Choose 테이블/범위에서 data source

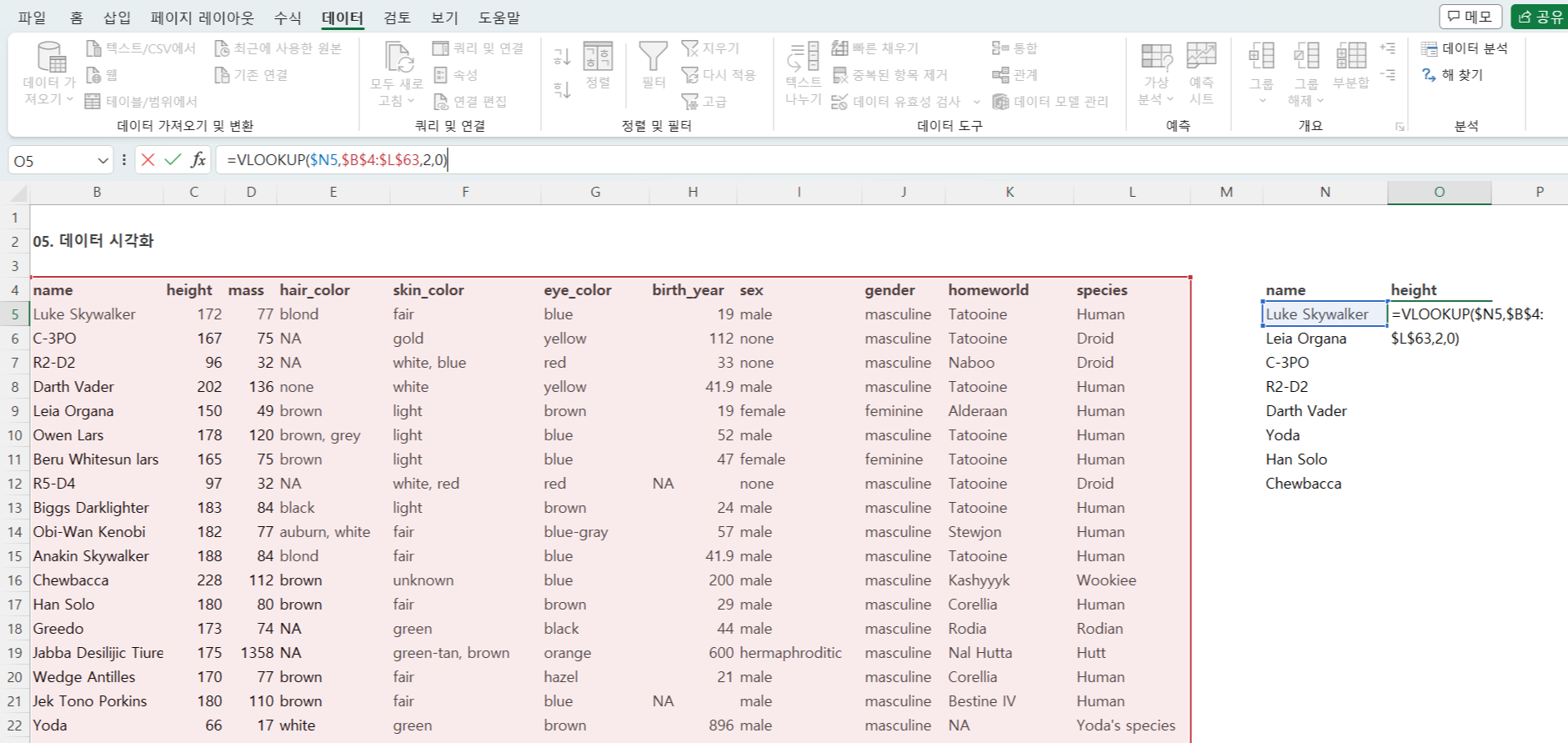point(141,102)
